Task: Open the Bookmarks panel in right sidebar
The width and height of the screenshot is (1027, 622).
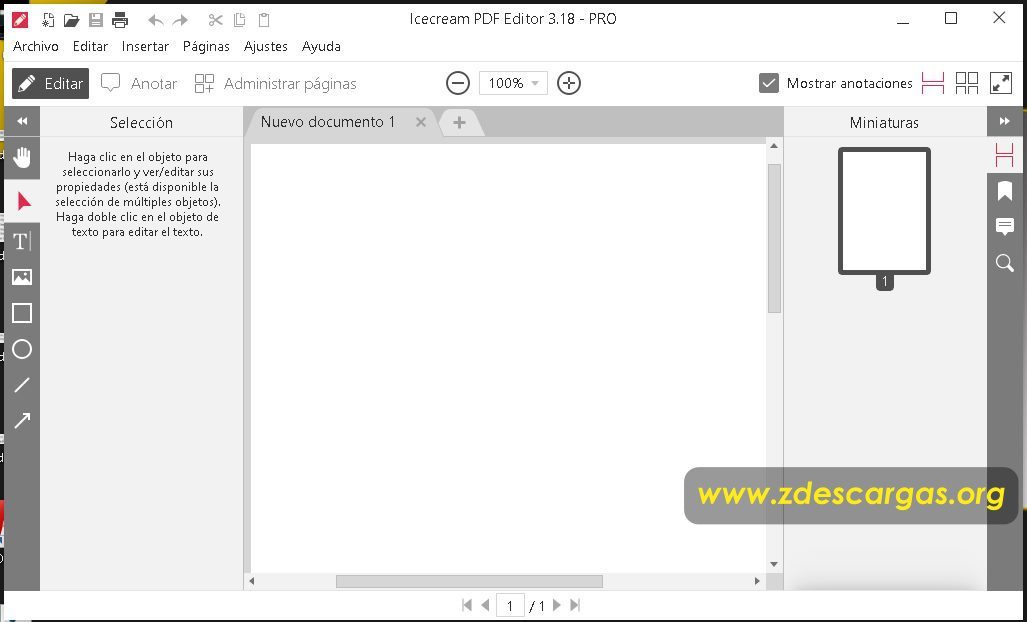Action: (x=1005, y=191)
